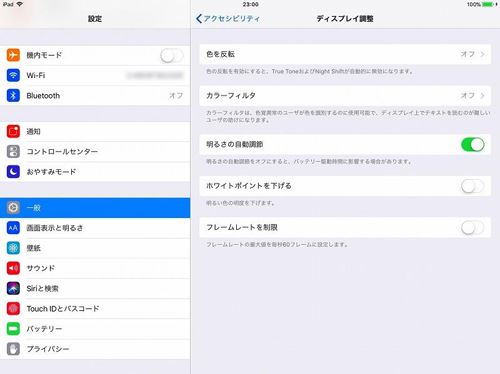Tap the General (一般) gear icon
The width and height of the screenshot is (500, 374).
point(13,208)
